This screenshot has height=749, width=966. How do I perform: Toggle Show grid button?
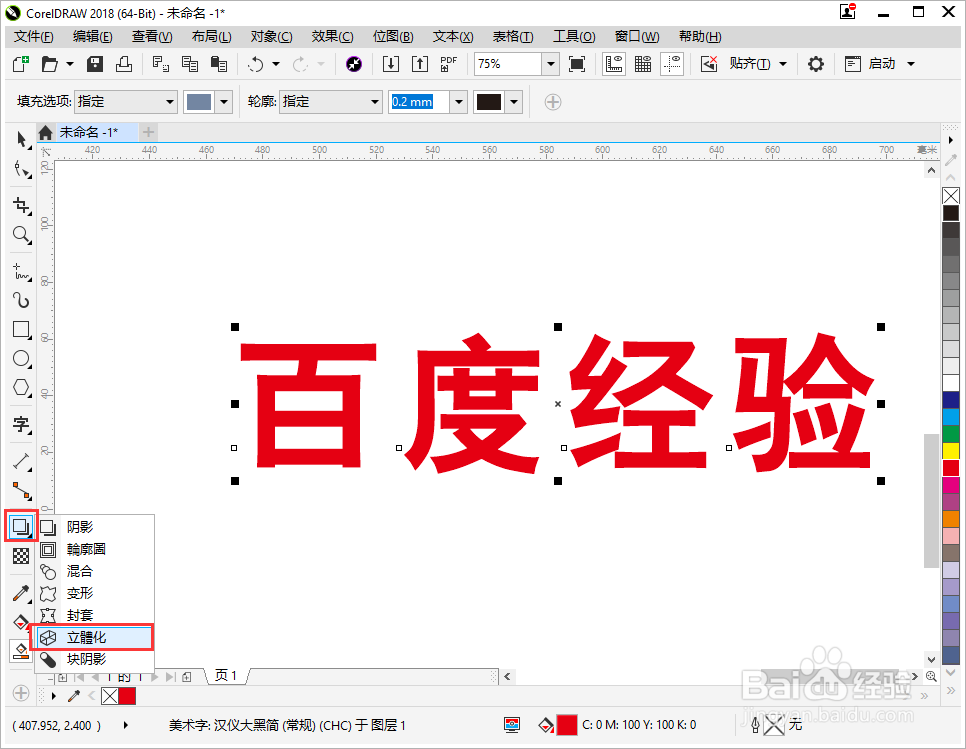tap(643, 63)
